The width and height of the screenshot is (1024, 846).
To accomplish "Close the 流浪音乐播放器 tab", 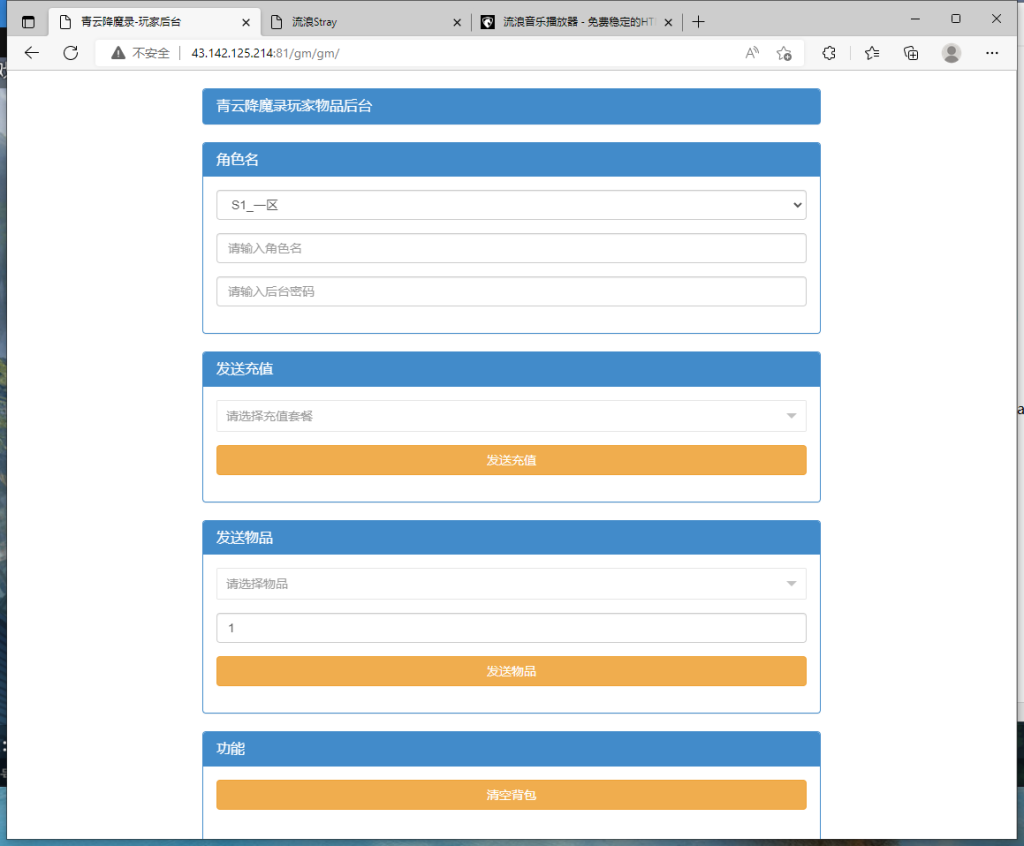I will tap(668, 22).
